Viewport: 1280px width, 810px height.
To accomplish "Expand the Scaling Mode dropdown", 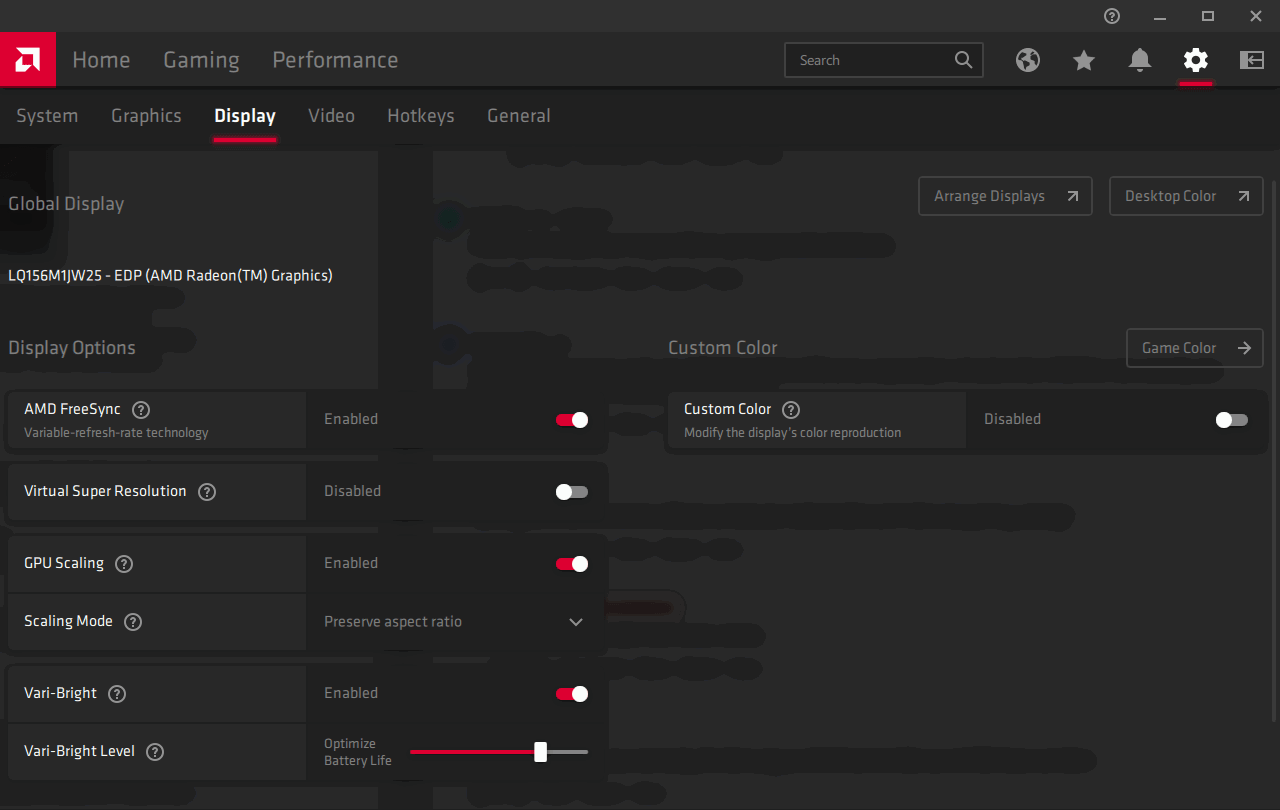I will click(576, 622).
